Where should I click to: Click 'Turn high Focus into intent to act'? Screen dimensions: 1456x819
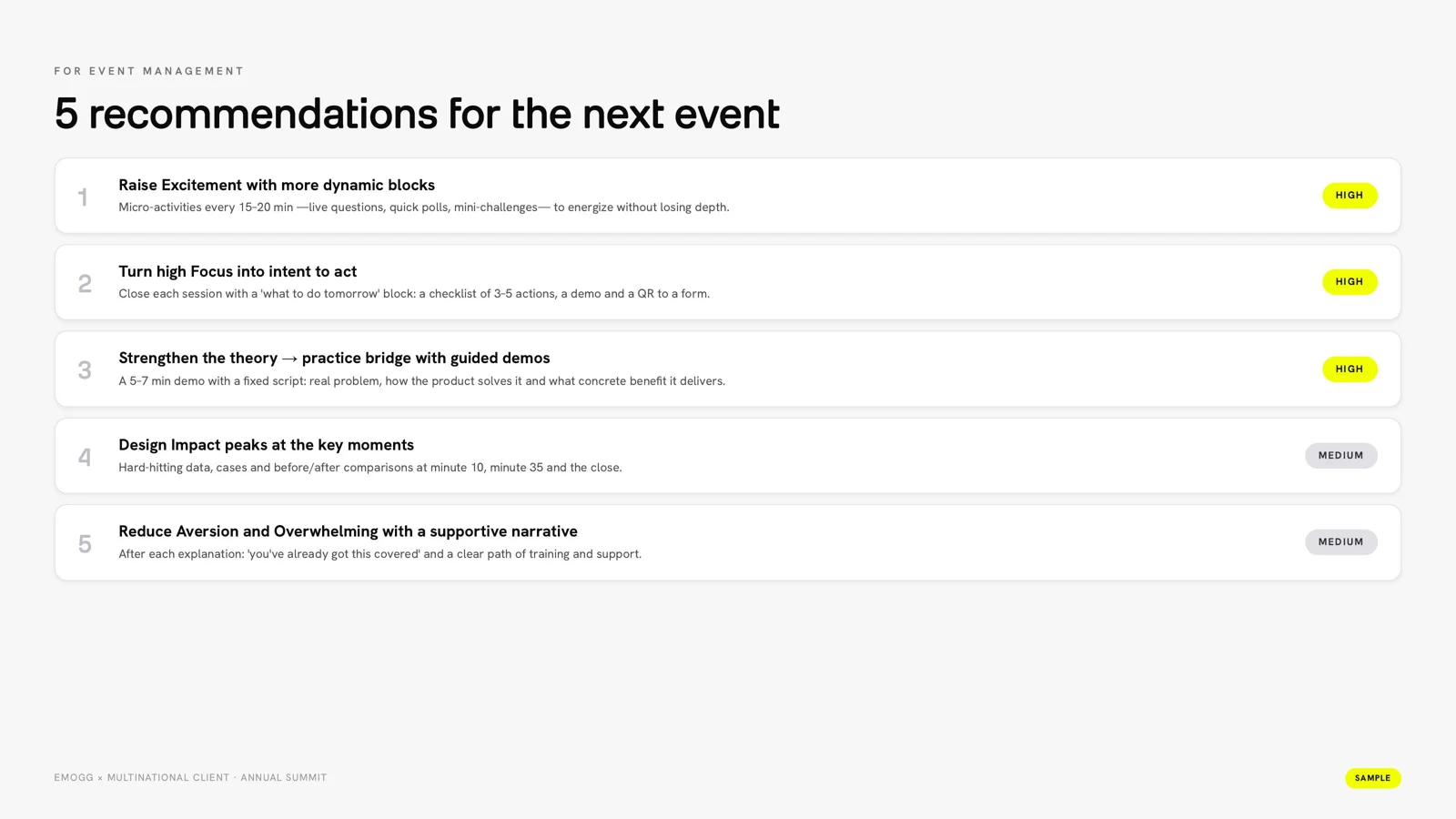click(238, 272)
